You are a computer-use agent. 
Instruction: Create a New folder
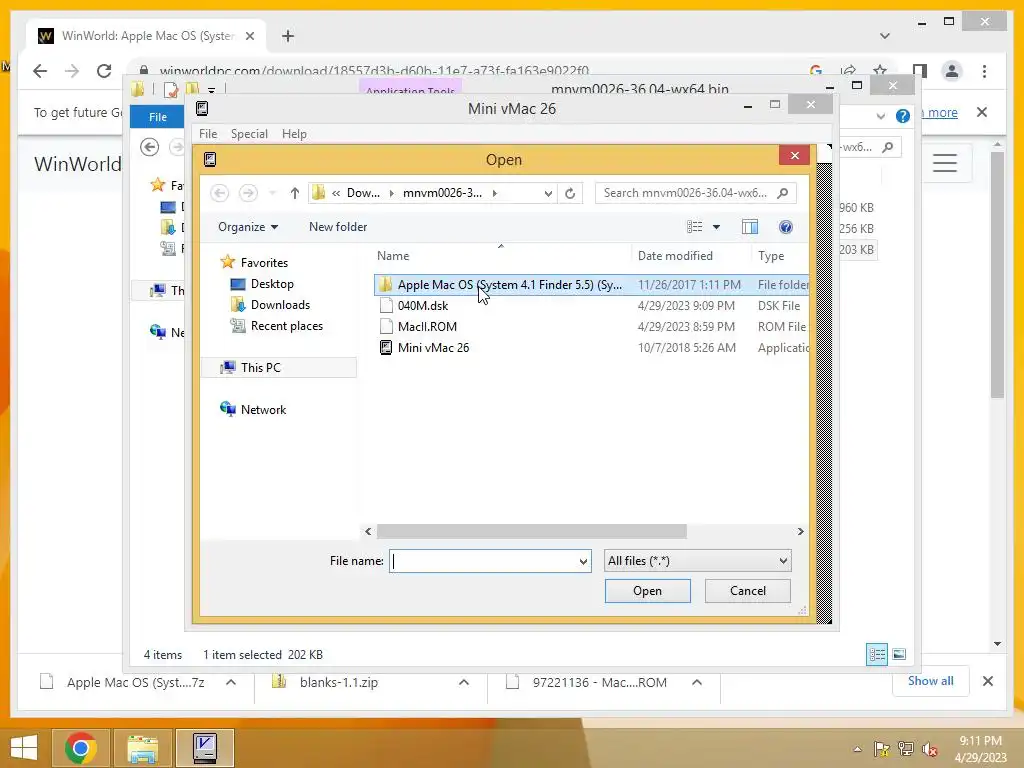pos(338,227)
